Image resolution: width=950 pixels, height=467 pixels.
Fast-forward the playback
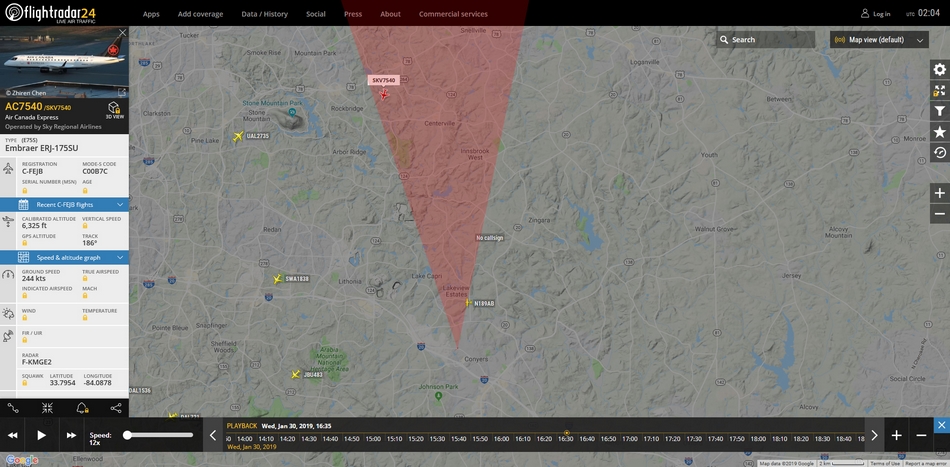point(71,435)
